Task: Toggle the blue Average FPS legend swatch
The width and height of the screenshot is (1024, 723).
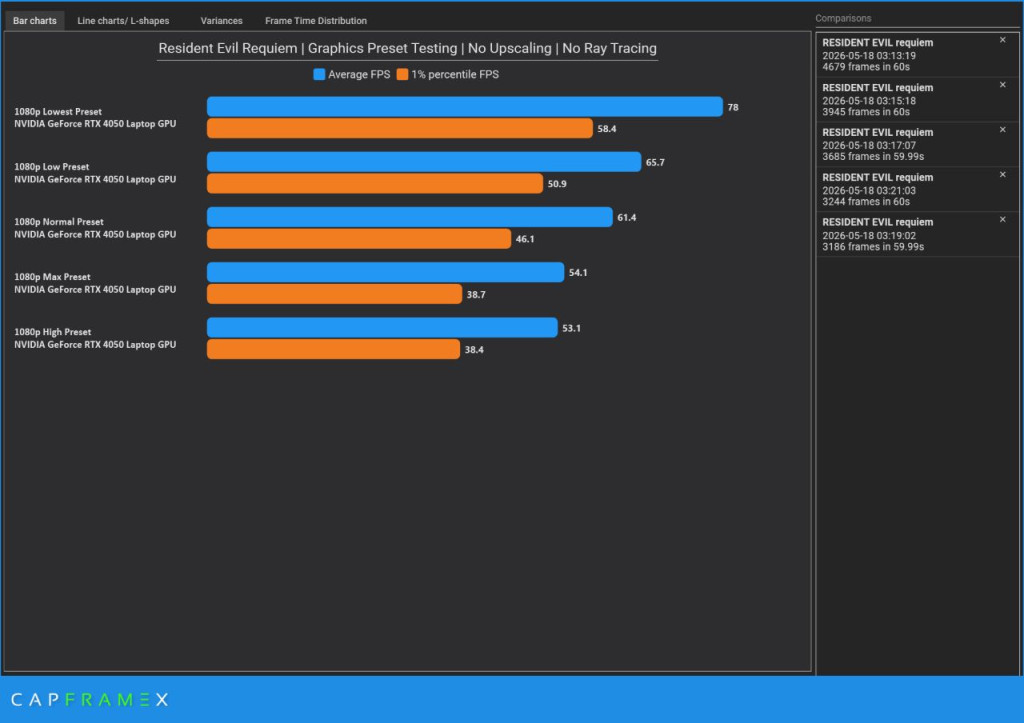Action: [x=319, y=74]
